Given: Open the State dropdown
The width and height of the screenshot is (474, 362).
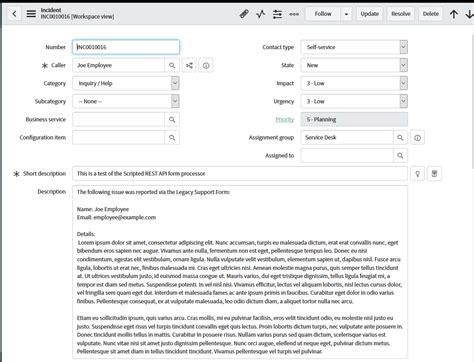Looking at the screenshot, I should 354,65.
